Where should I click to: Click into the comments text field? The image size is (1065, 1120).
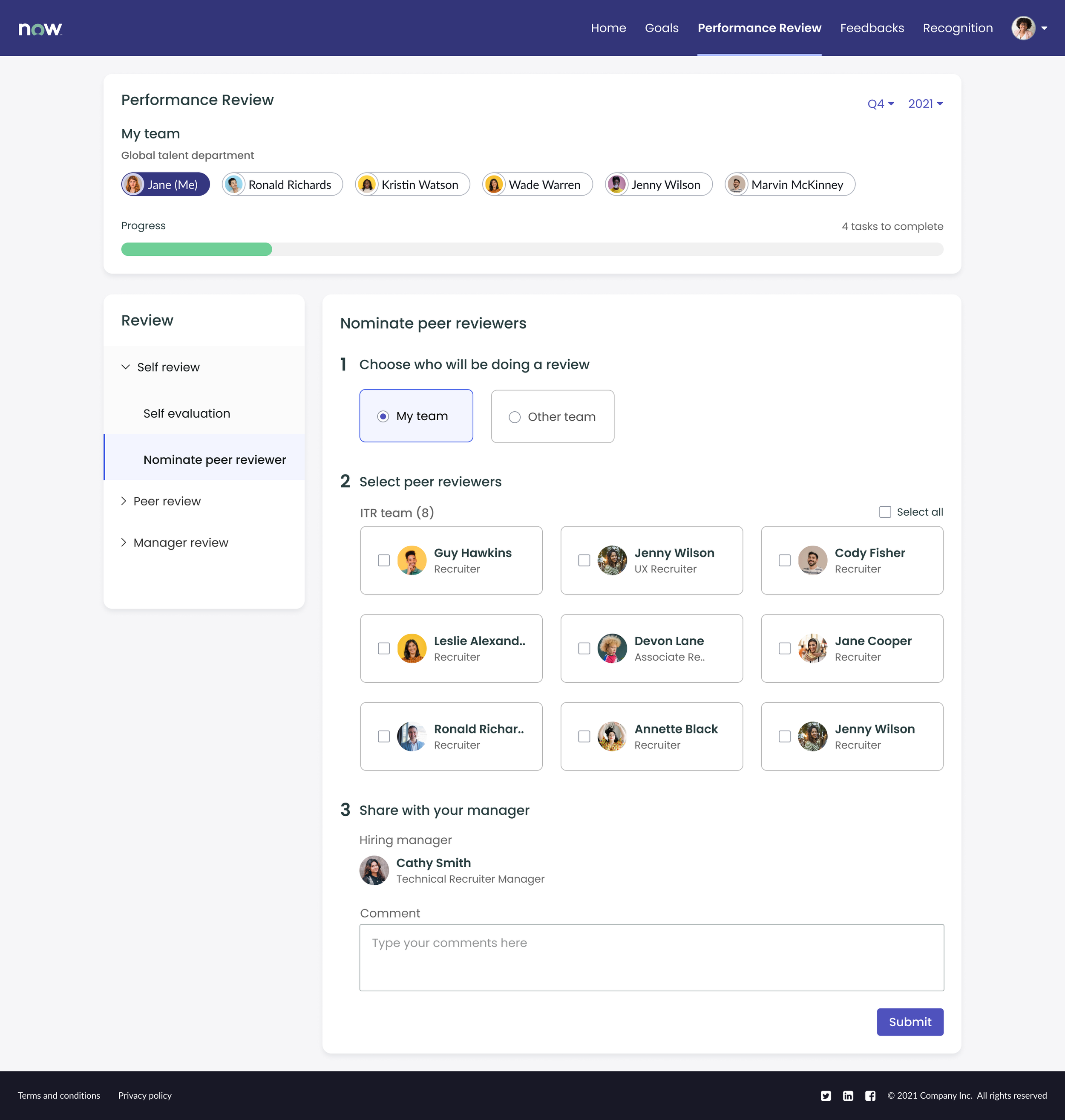pos(651,958)
